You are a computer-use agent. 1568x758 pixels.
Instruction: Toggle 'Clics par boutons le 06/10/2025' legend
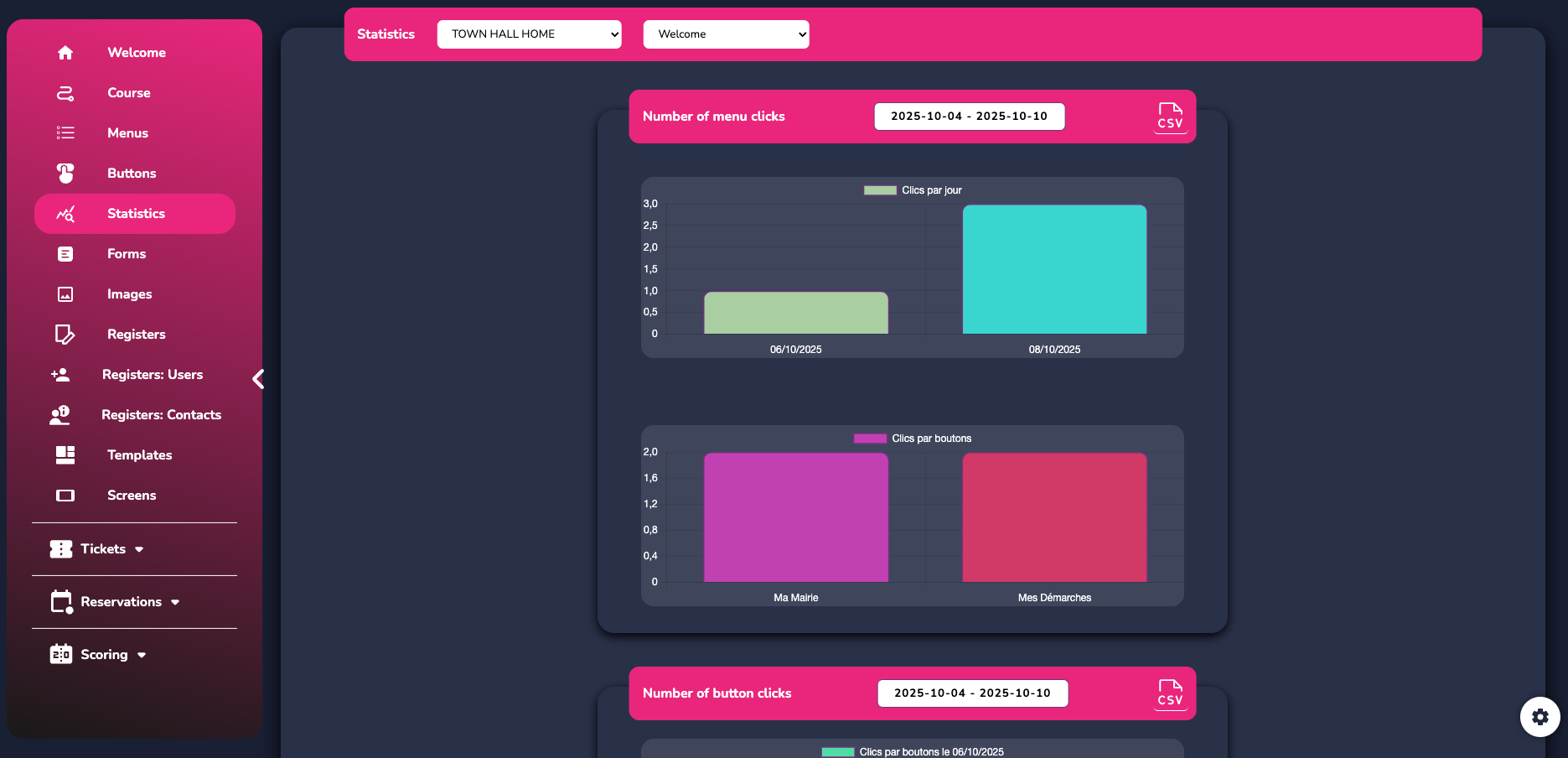point(913,752)
